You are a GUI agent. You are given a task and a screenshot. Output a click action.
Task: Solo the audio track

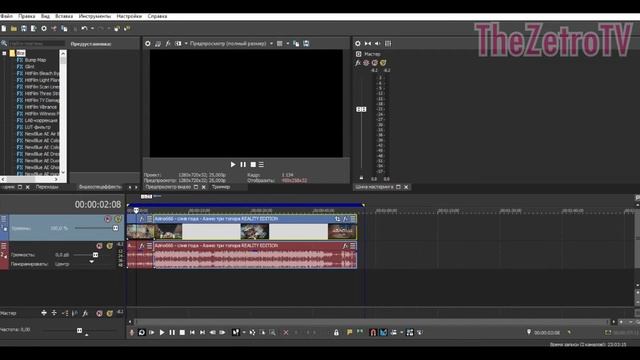pyautogui.click(x=109, y=246)
